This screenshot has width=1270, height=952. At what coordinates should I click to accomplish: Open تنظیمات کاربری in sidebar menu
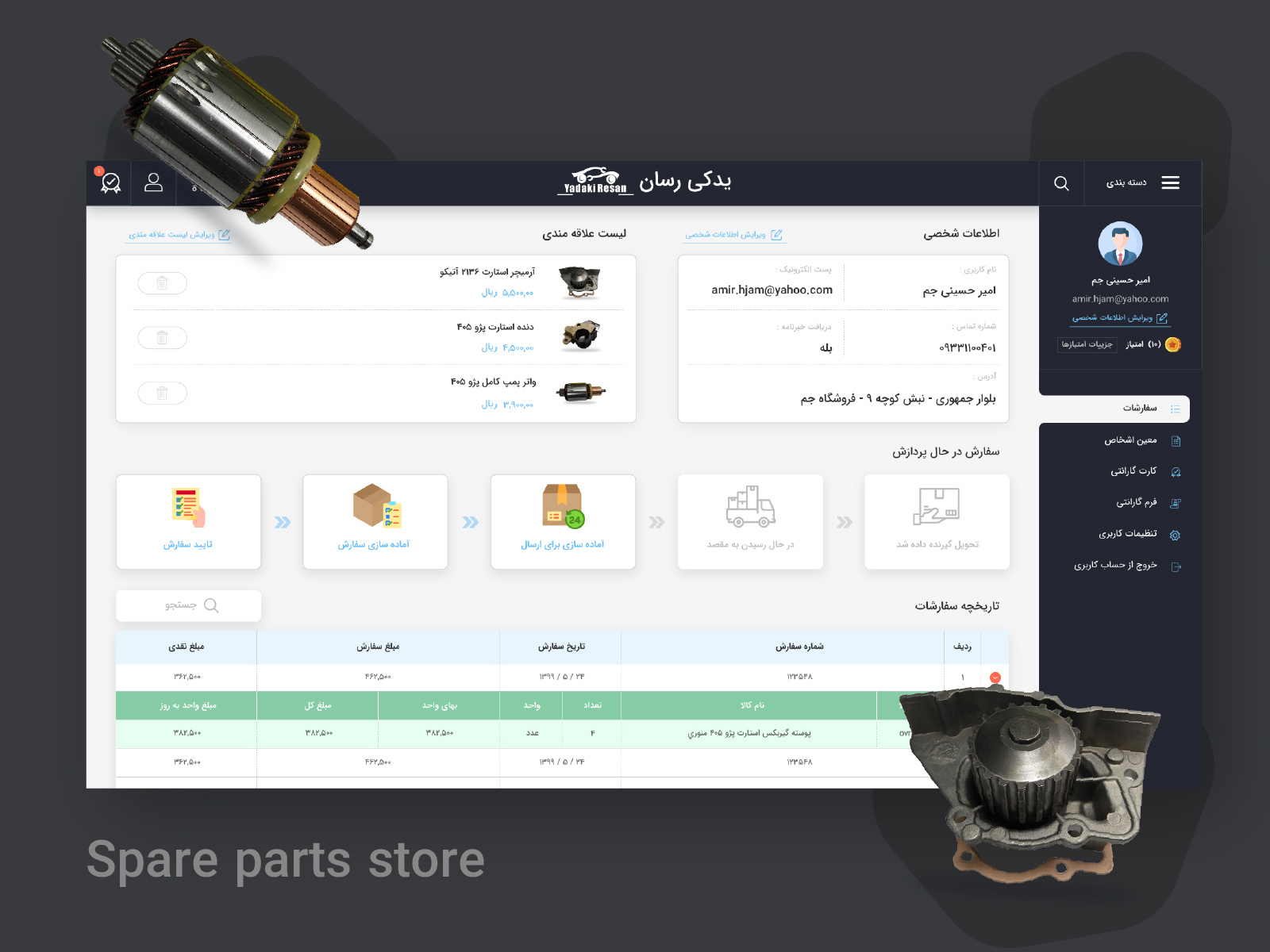1128,534
